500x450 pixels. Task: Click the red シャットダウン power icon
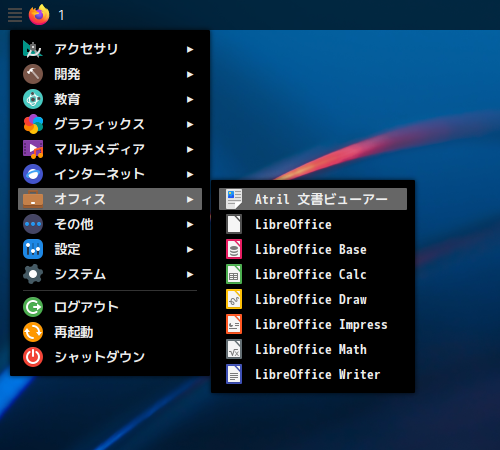point(33,357)
